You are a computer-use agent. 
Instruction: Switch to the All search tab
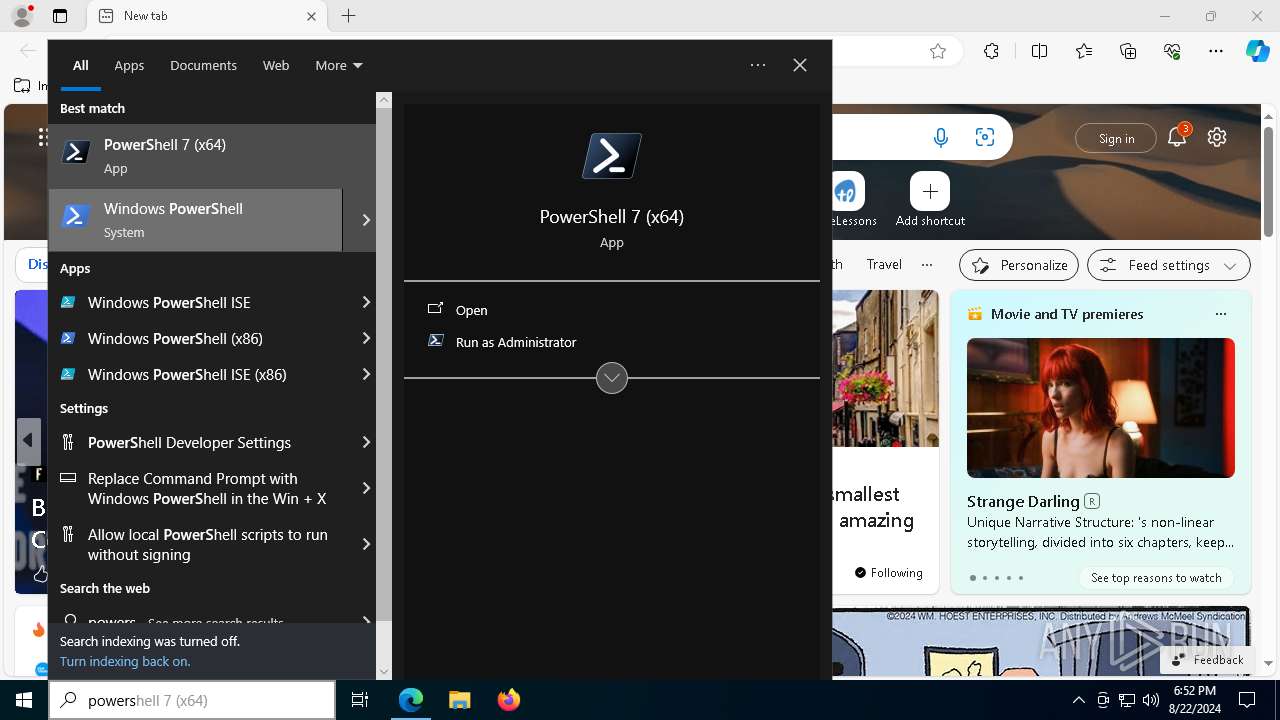pos(81,65)
